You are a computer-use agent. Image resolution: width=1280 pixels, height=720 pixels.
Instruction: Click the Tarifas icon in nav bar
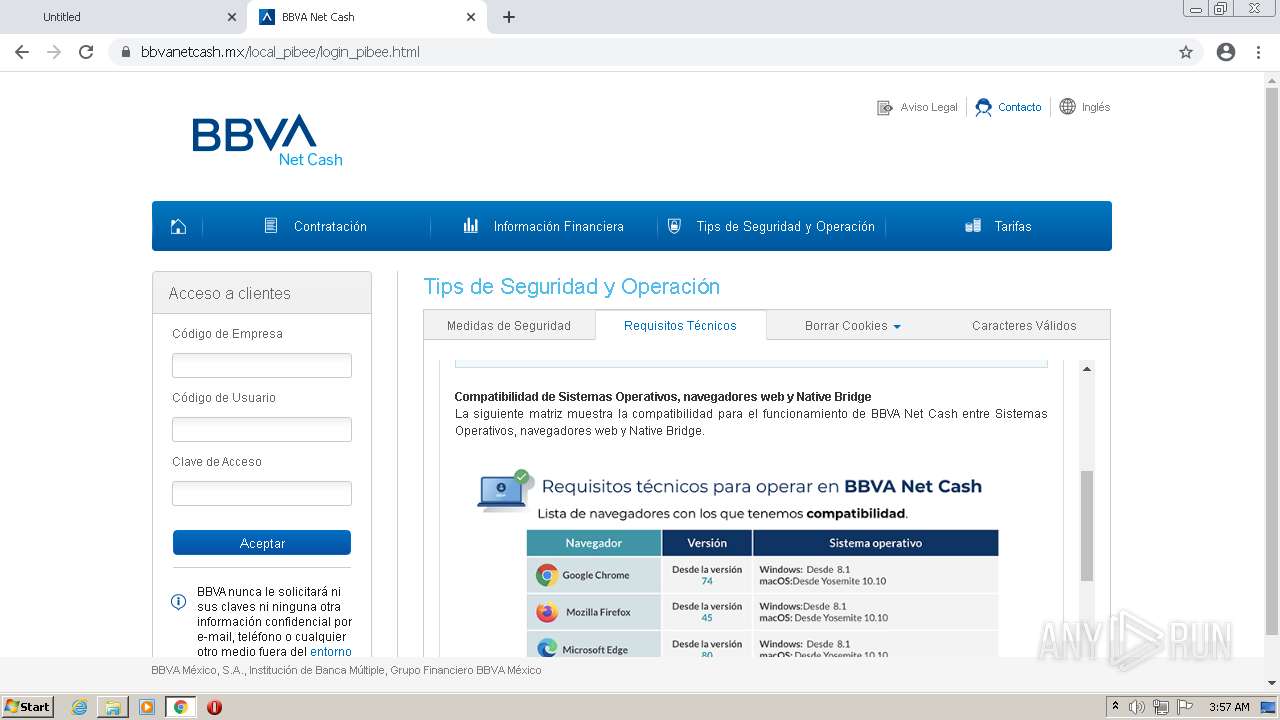[973, 226]
